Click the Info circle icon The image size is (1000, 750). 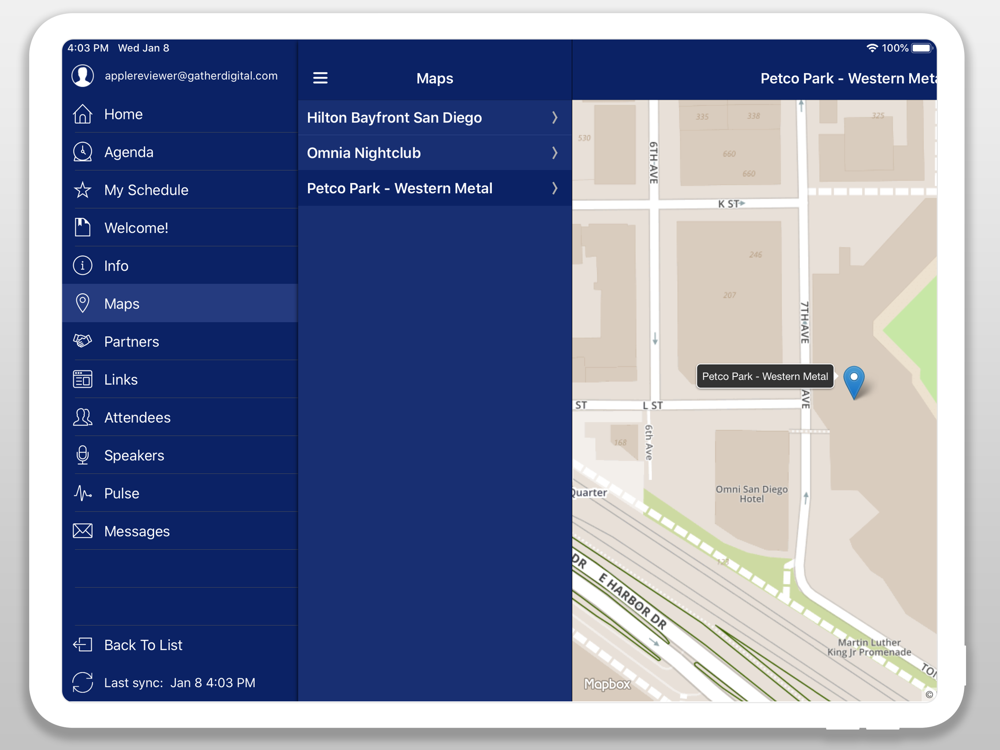point(82,265)
